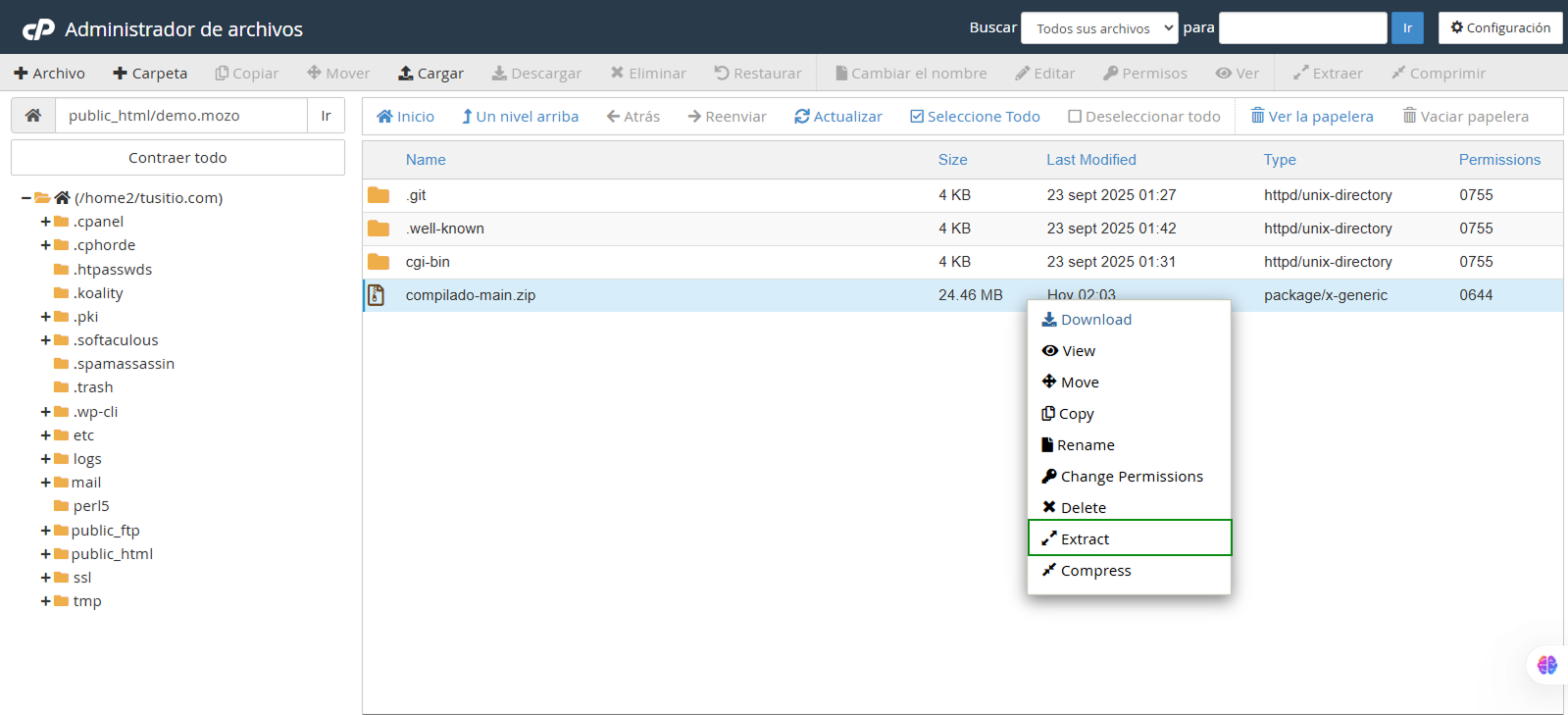Click Actualizar refresh icon
The width and height of the screenshot is (1568, 715).
click(x=802, y=117)
